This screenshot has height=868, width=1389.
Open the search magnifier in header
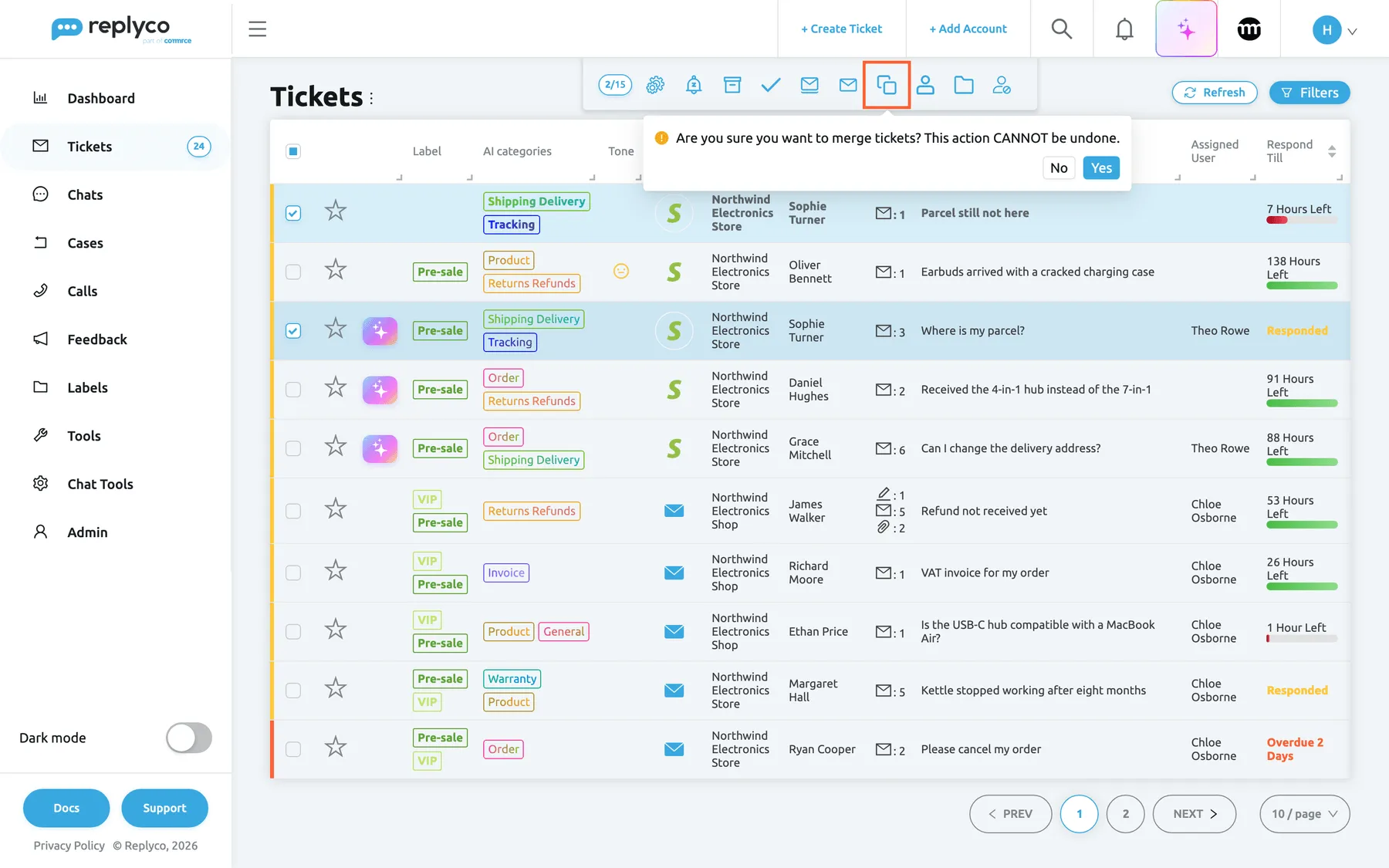click(x=1062, y=29)
